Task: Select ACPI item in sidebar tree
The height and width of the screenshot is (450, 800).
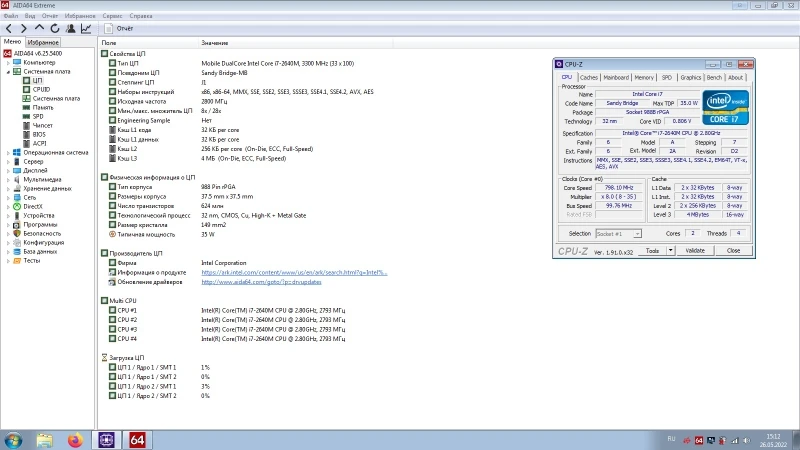Action: 39,144
